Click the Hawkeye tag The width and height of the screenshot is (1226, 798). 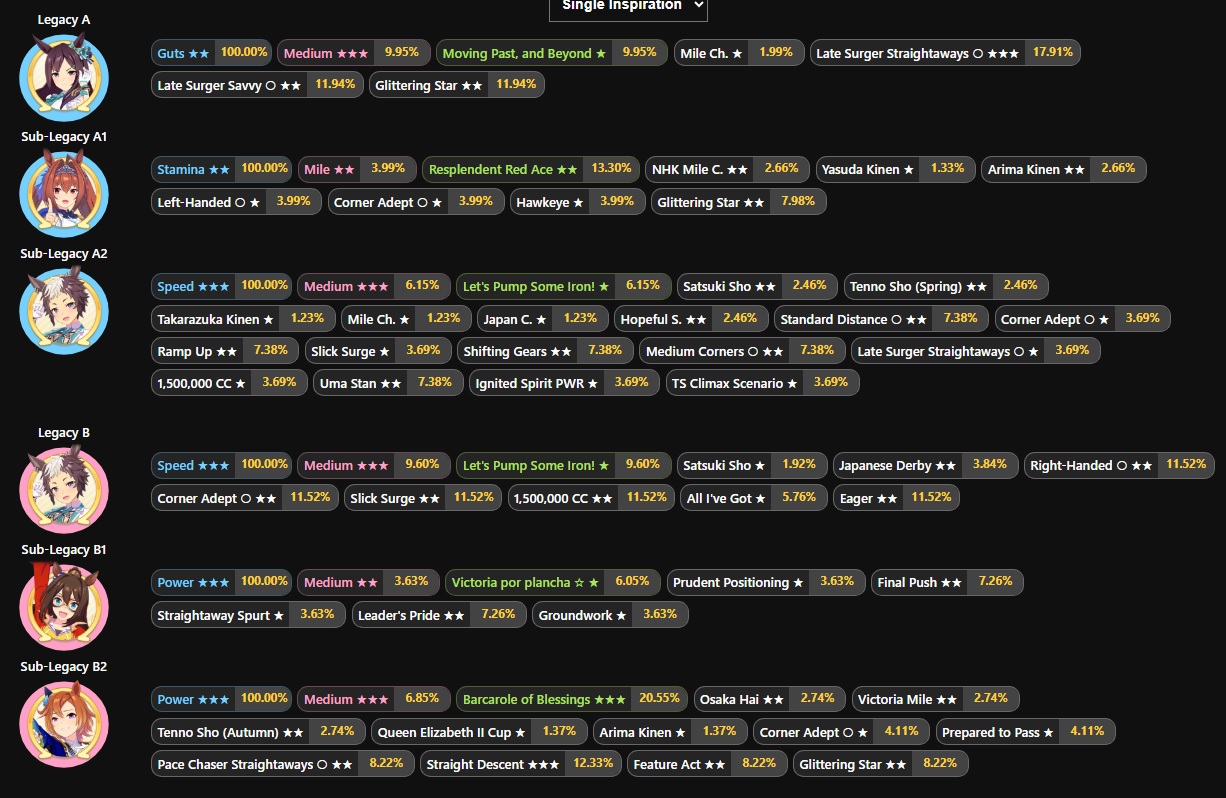pyautogui.click(x=576, y=201)
